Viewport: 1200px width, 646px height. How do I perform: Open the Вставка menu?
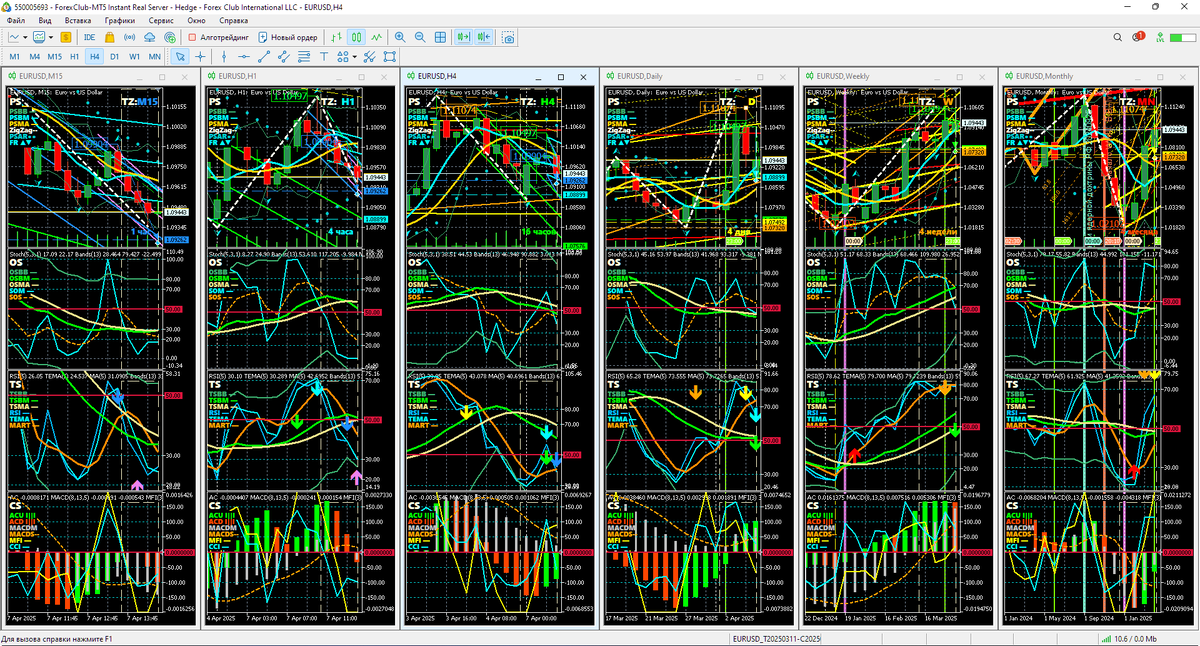tap(77, 20)
